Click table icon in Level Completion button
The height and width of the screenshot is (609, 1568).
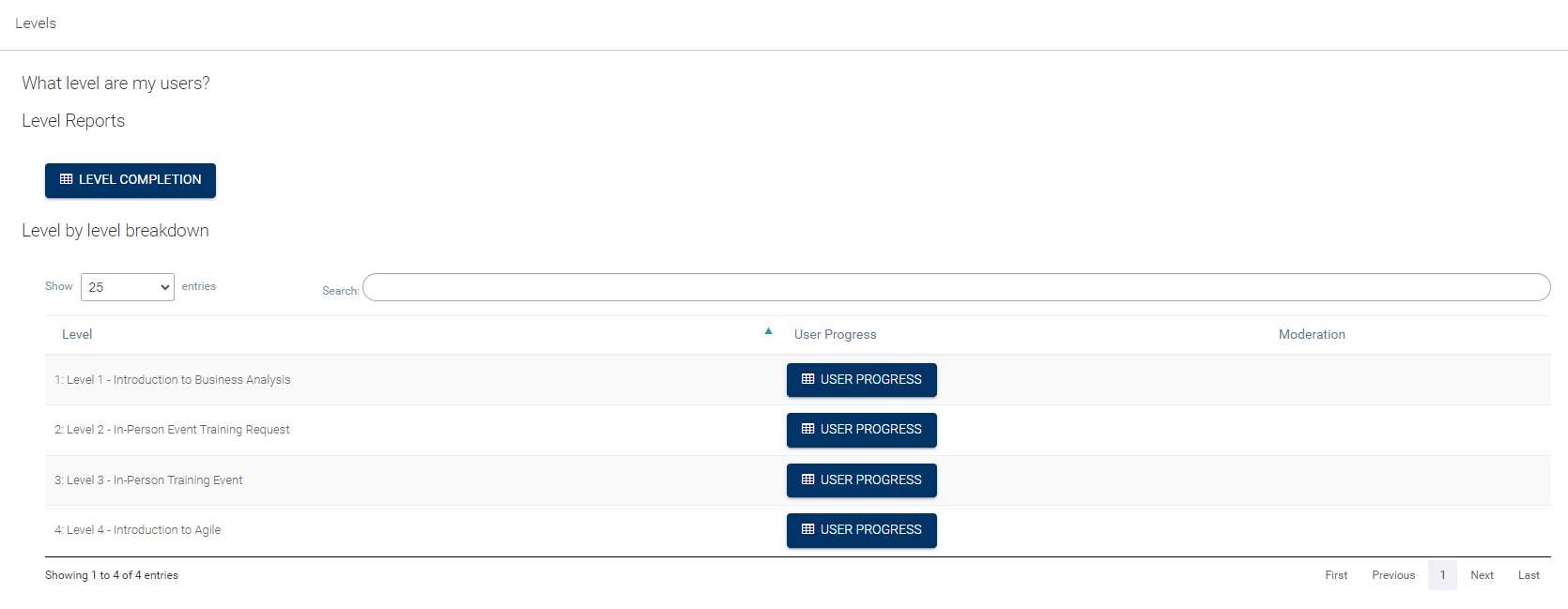66,179
